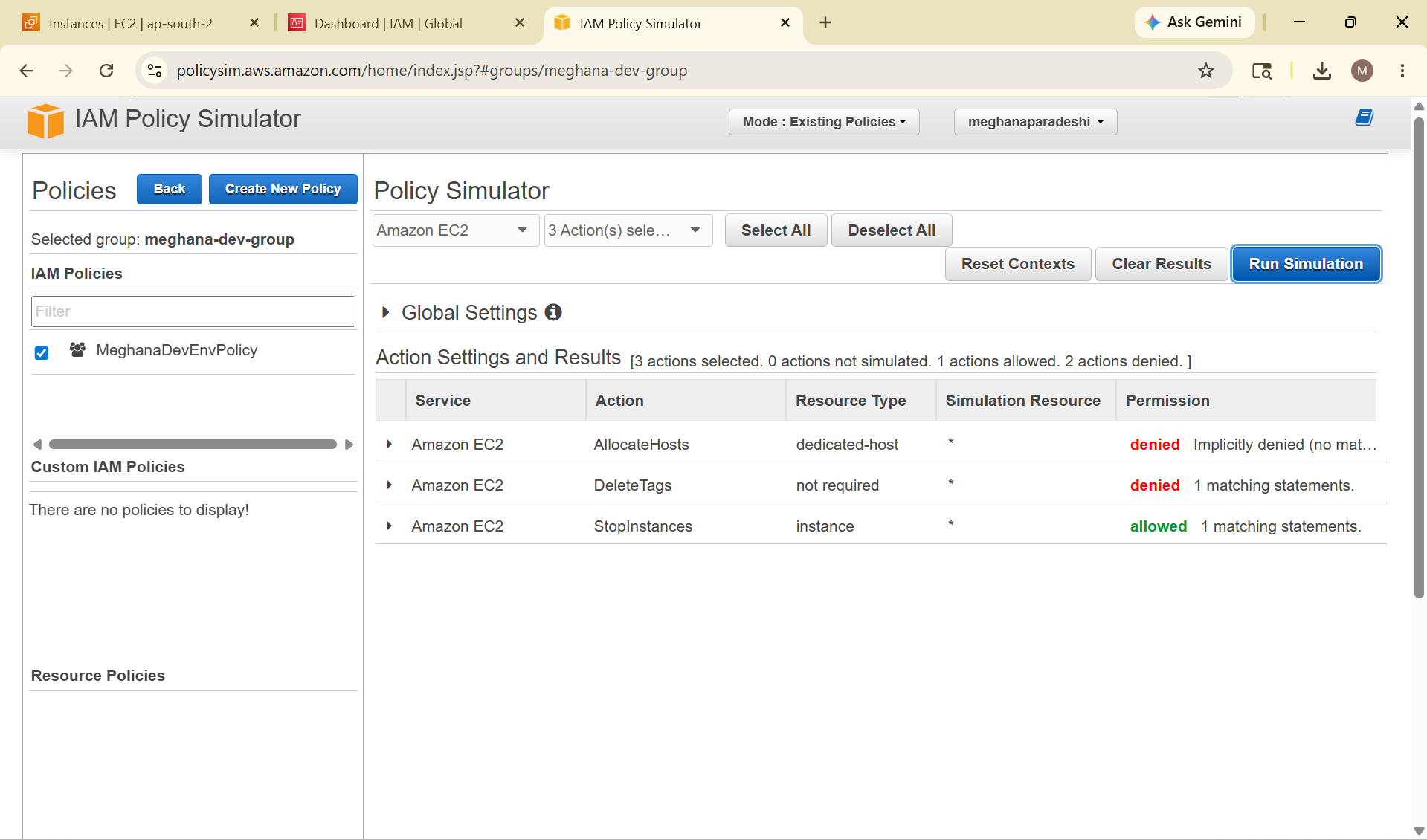Click the Back button in Policies panel
The height and width of the screenshot is (840, 1427).
(170, 189)
